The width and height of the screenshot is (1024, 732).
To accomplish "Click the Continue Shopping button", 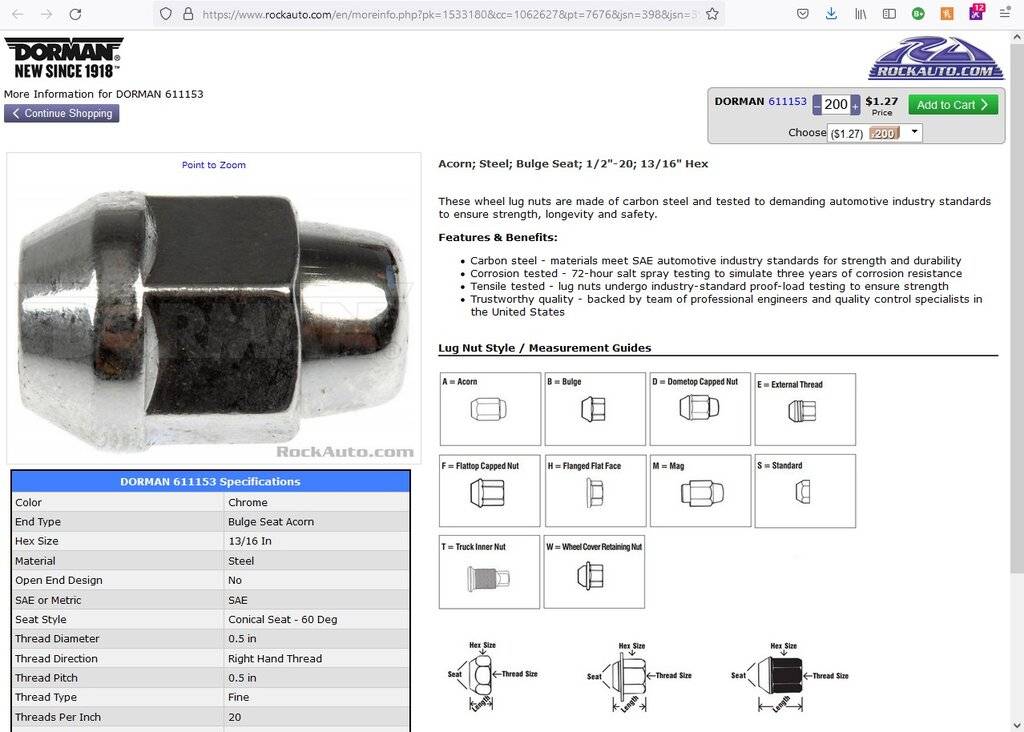I will [61, 114].
